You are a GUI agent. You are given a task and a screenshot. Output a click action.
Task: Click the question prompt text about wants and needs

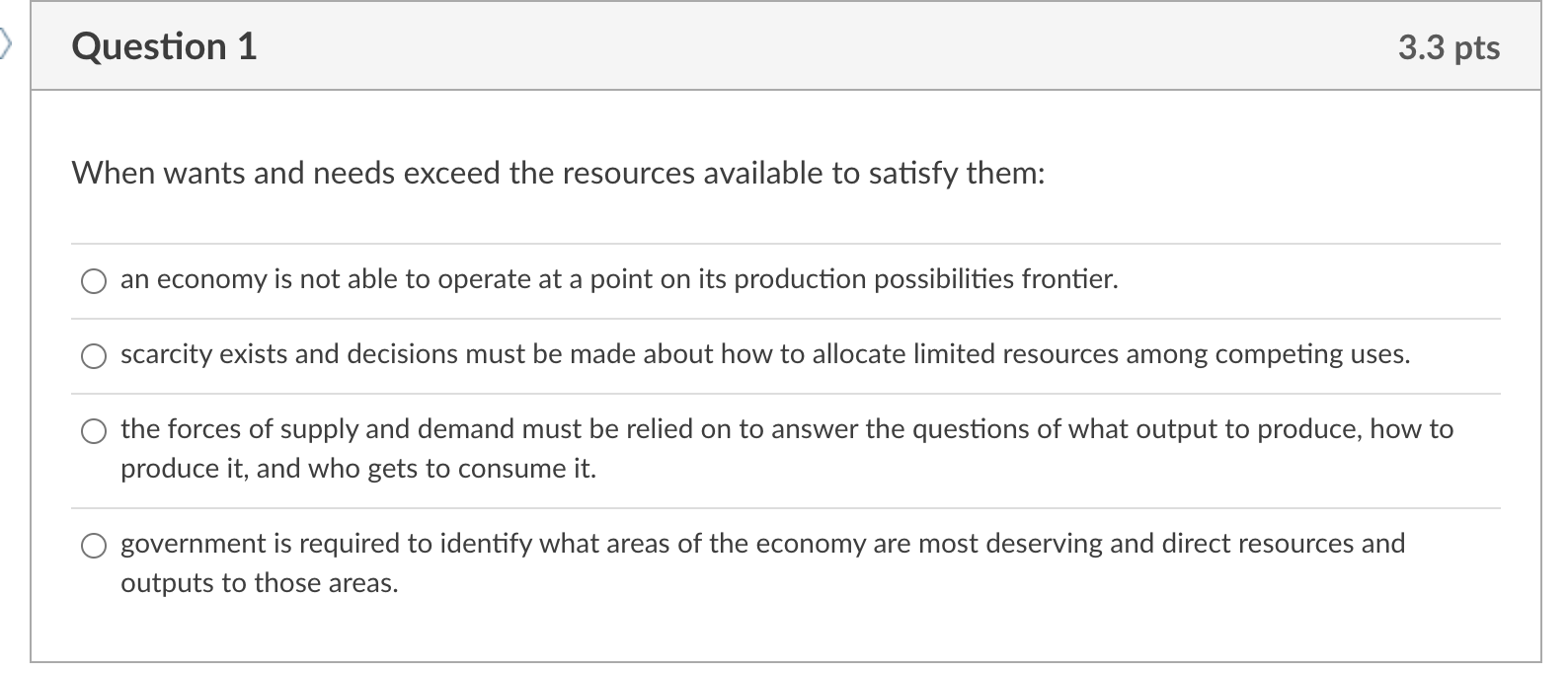[x=558, y=175]
